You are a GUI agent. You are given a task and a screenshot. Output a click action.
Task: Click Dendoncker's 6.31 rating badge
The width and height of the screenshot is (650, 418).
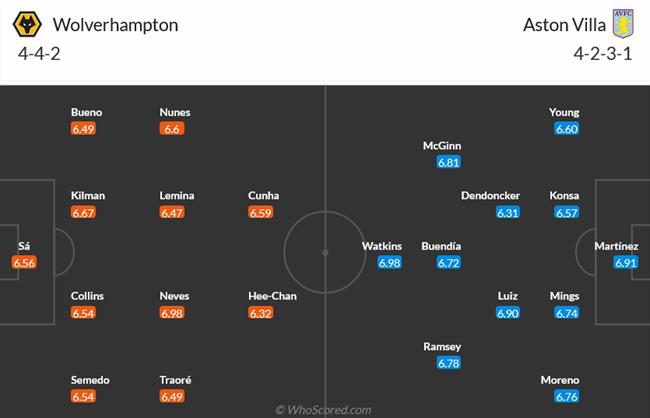508,213
